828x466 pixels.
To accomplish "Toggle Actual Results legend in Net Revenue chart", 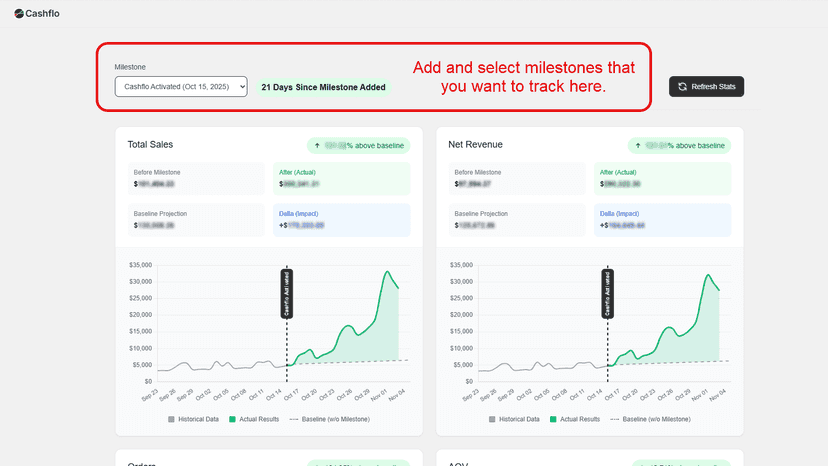I will click(x=575, y=419).
